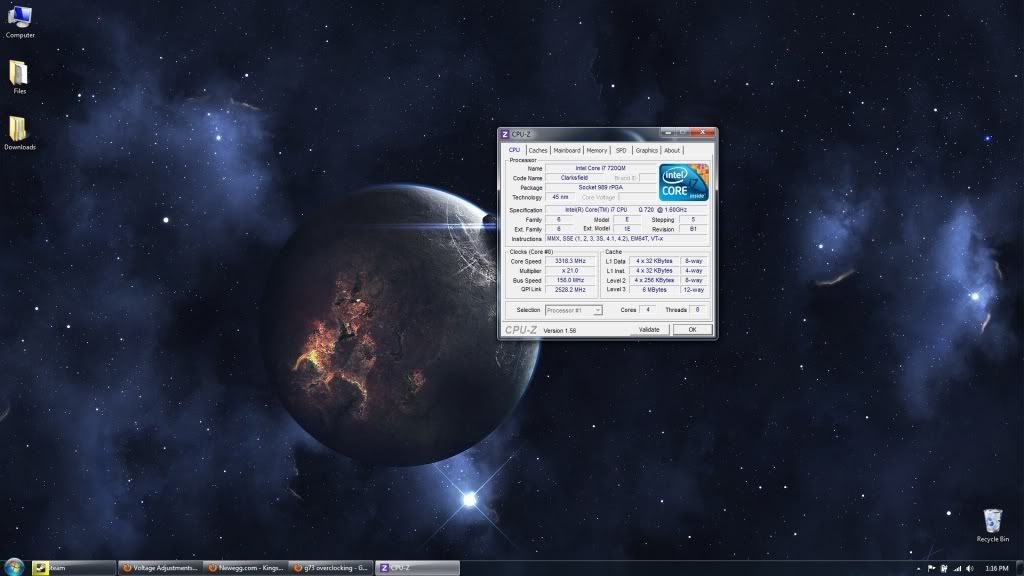Click the Revision value 'B1'
Image resolution: width=1024 pixels, height=576 pixels.
pos(693,229)
